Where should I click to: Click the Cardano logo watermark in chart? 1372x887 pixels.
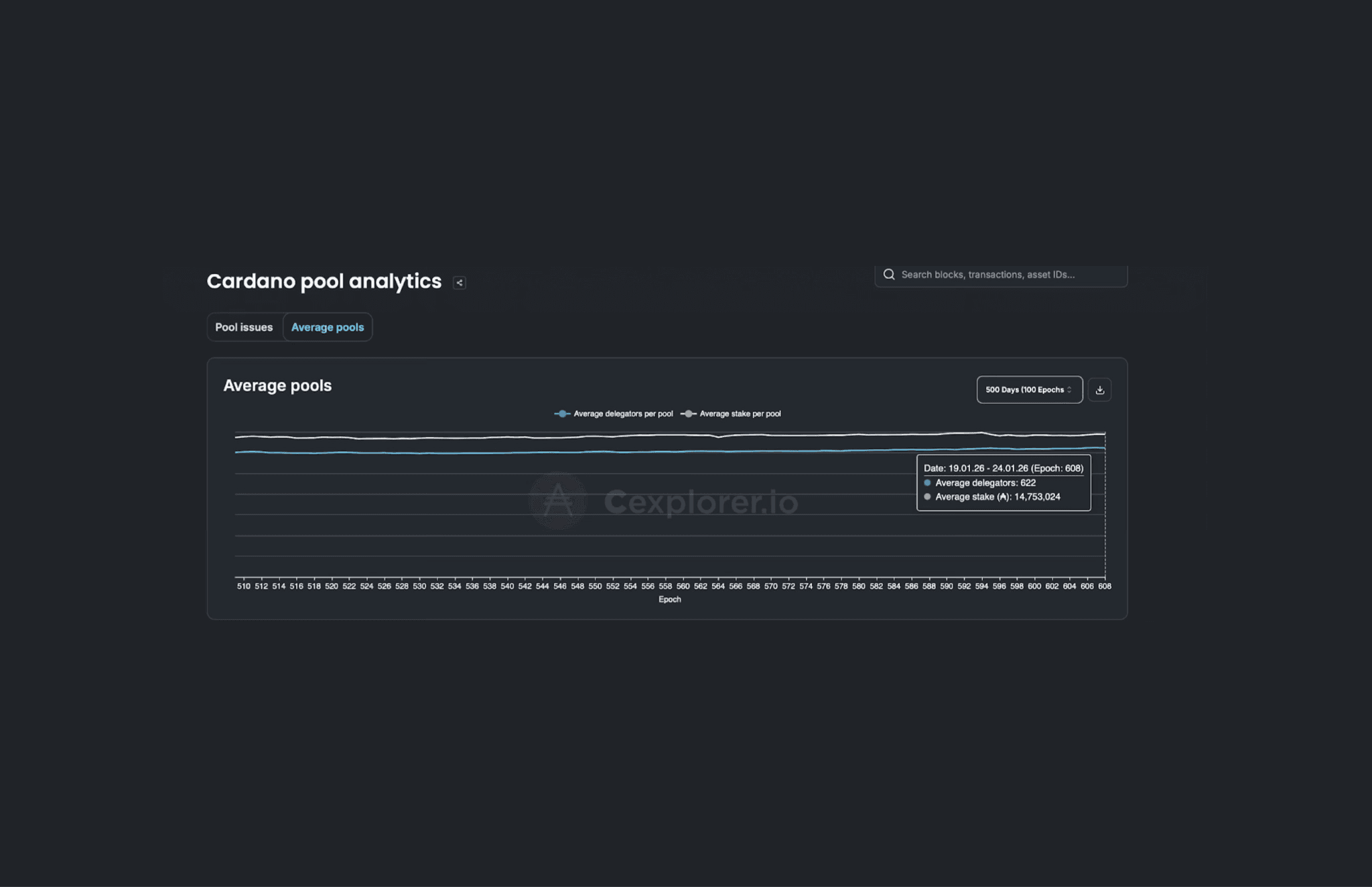coord(558,501)
